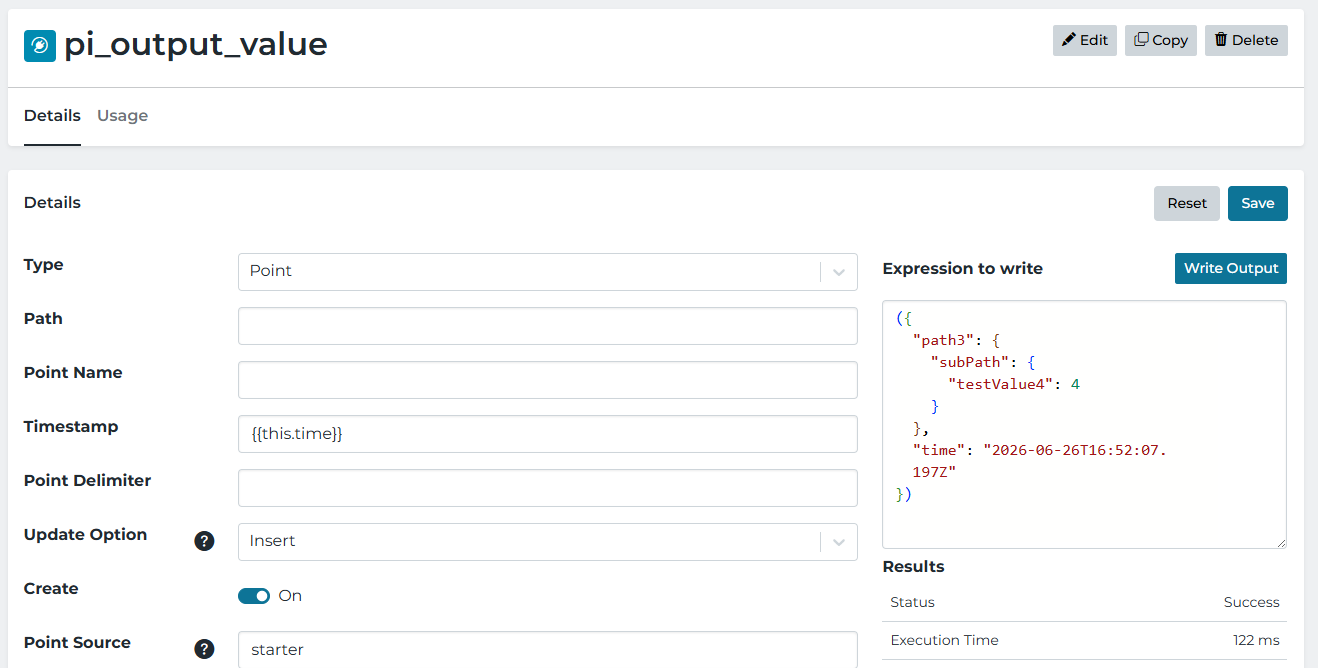Click the "path3" key in the expression
This screenshot has width=1318, height=668.
pyautogui.click(x=941, y=340)
